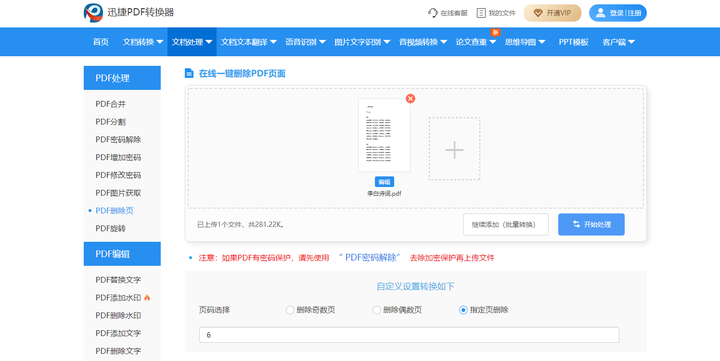The height and width of the screenshot is (361, 720).
Task: Open PDF替换文字 in sidebar
Action: (118, 280)
